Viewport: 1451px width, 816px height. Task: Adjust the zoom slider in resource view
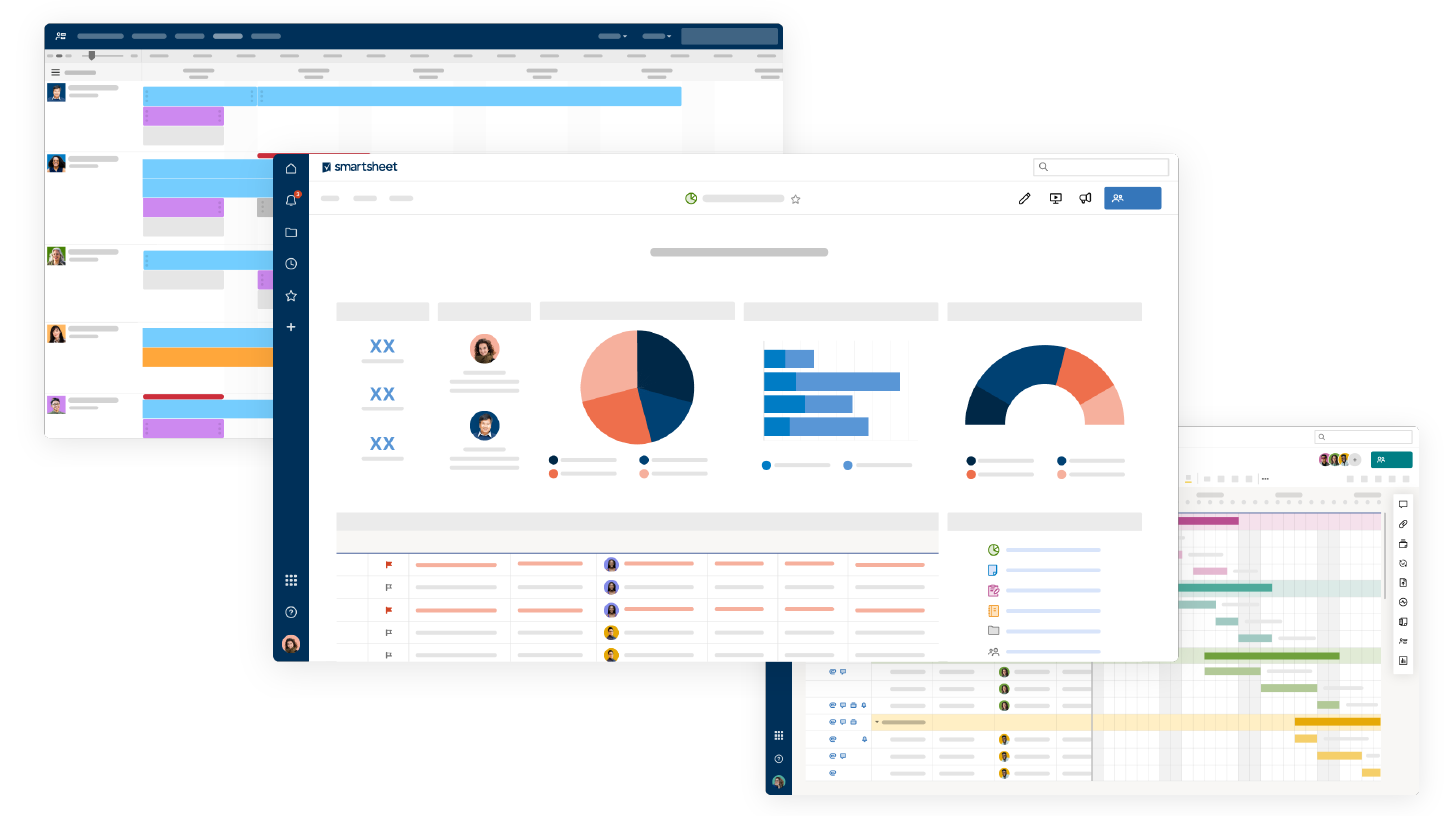point(91,56)
